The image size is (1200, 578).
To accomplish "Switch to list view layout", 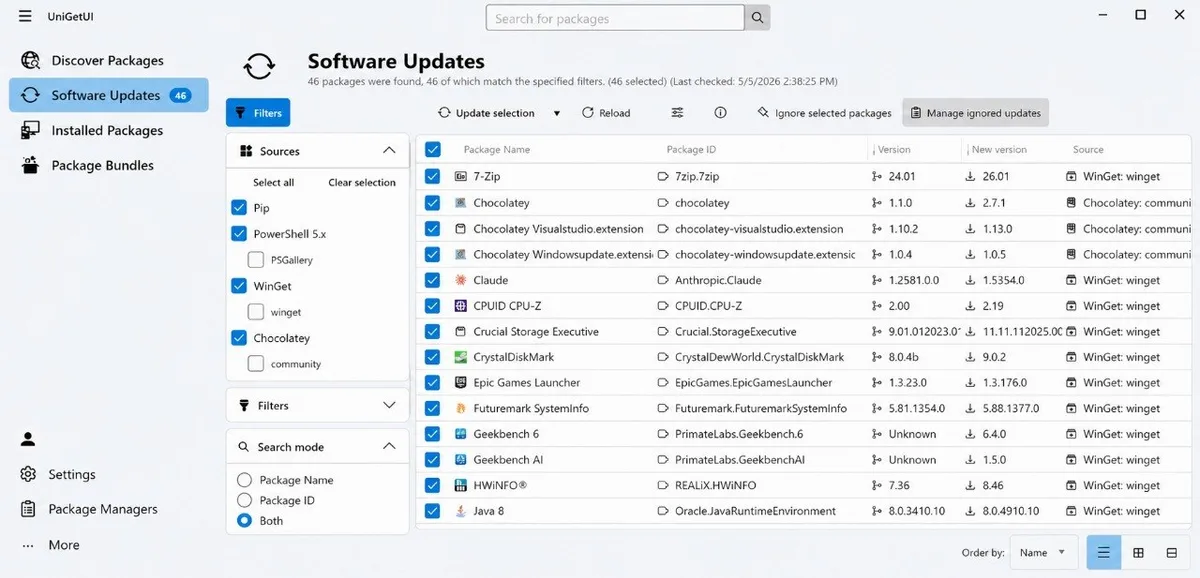I will pyautogui.click(x=1104, y=552).
